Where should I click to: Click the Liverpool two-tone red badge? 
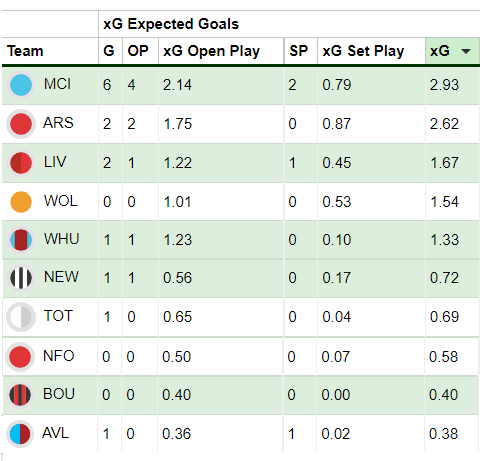21,163
